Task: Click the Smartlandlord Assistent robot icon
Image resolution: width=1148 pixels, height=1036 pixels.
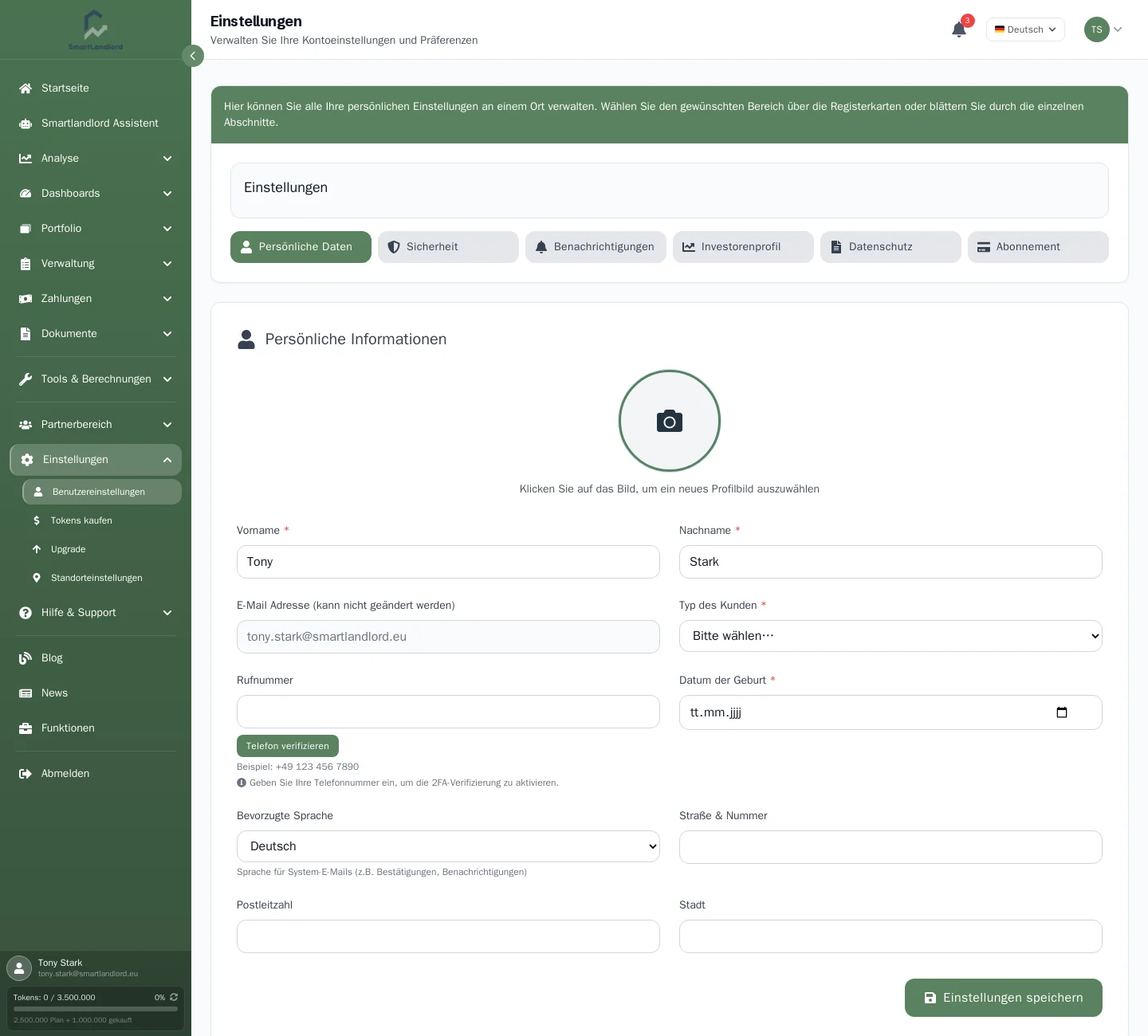Action: [26, 124]
